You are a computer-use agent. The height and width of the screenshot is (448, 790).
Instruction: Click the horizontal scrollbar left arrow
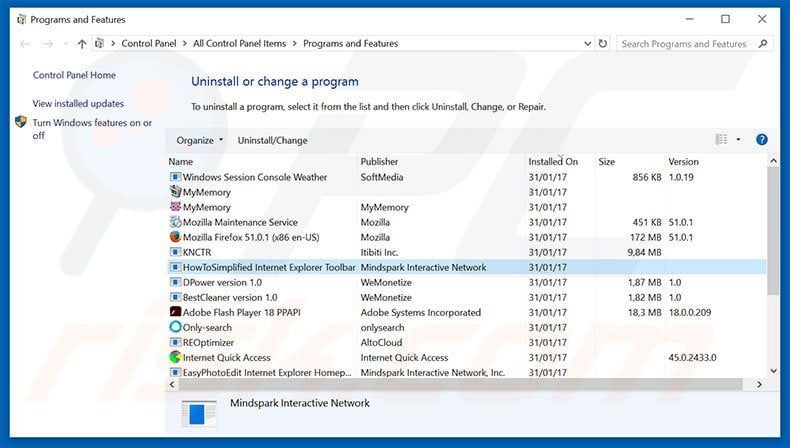pos(172,384)
